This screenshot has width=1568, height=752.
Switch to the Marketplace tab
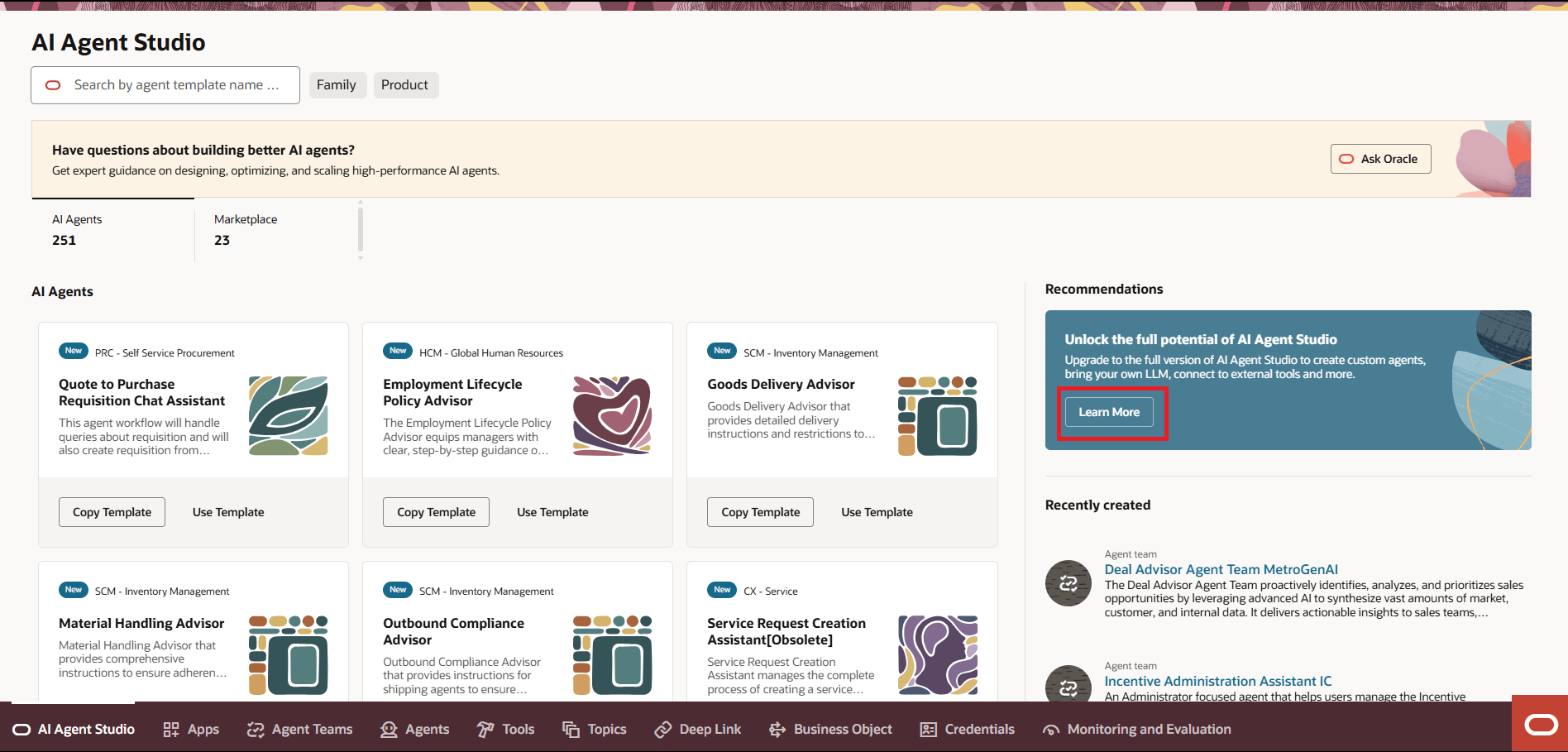click(x=245, y=229)
